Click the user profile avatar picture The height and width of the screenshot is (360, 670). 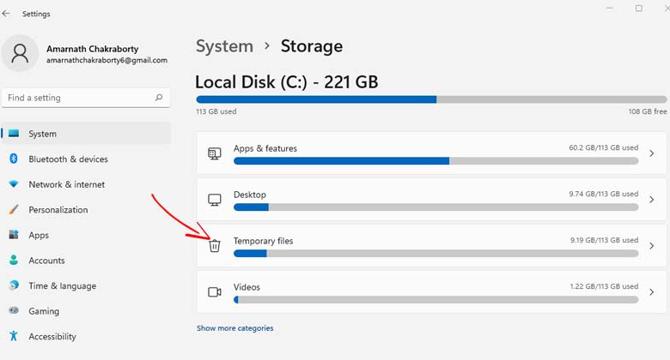coord(20,53)
